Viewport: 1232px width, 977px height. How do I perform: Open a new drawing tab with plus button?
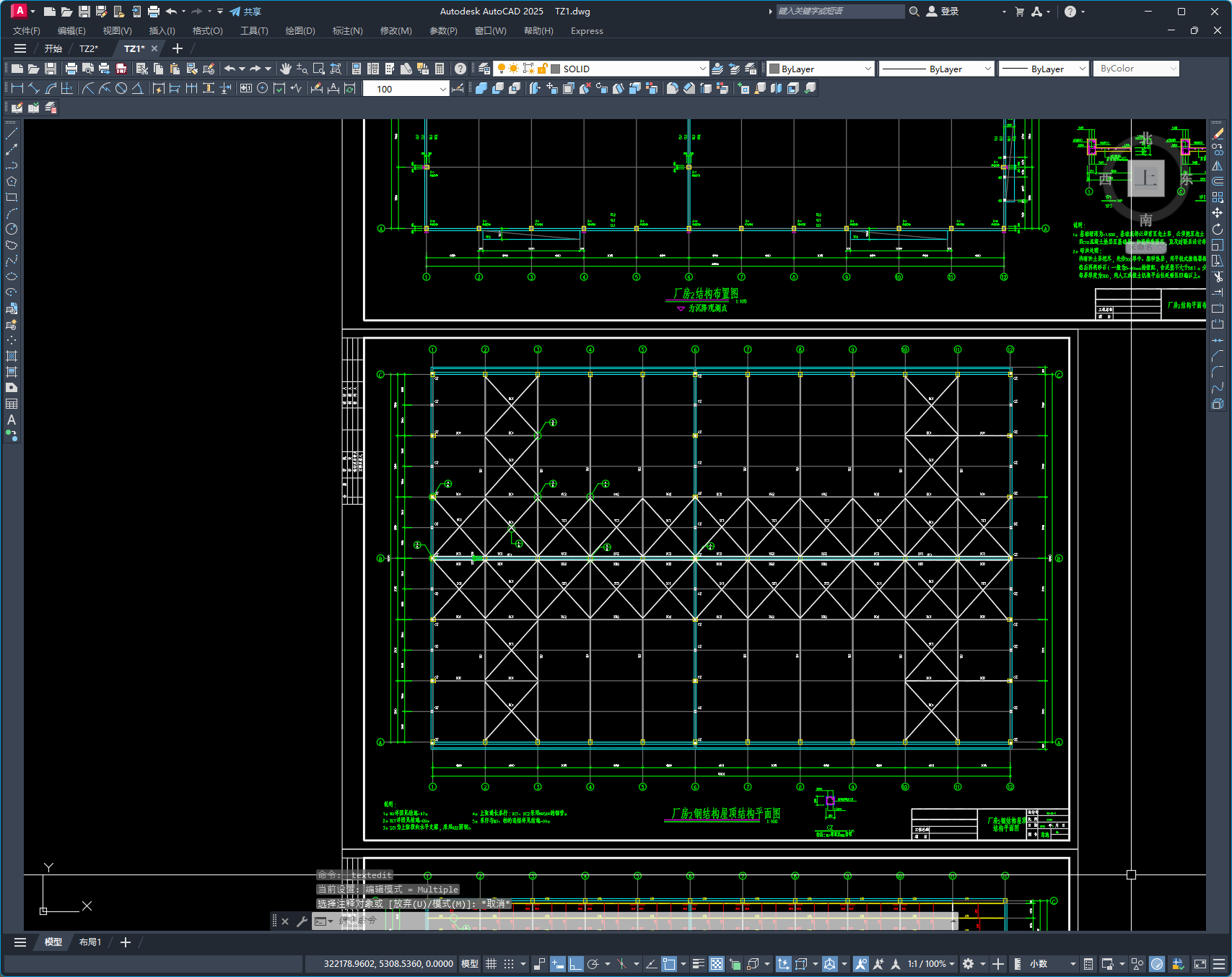coord(178,48)
